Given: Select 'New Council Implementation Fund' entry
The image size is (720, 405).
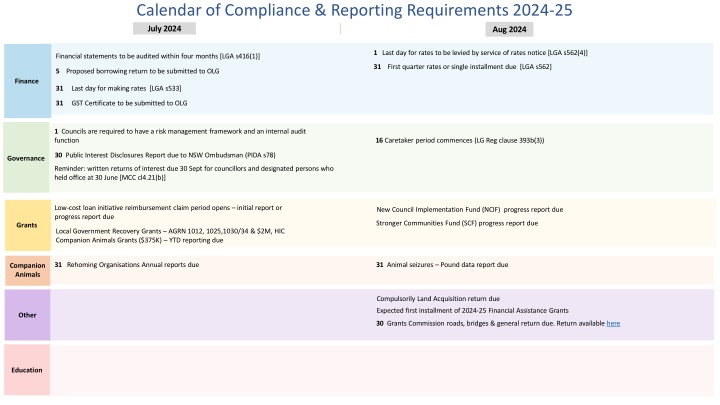Looking at the screenshot, I should pos(470,209).
